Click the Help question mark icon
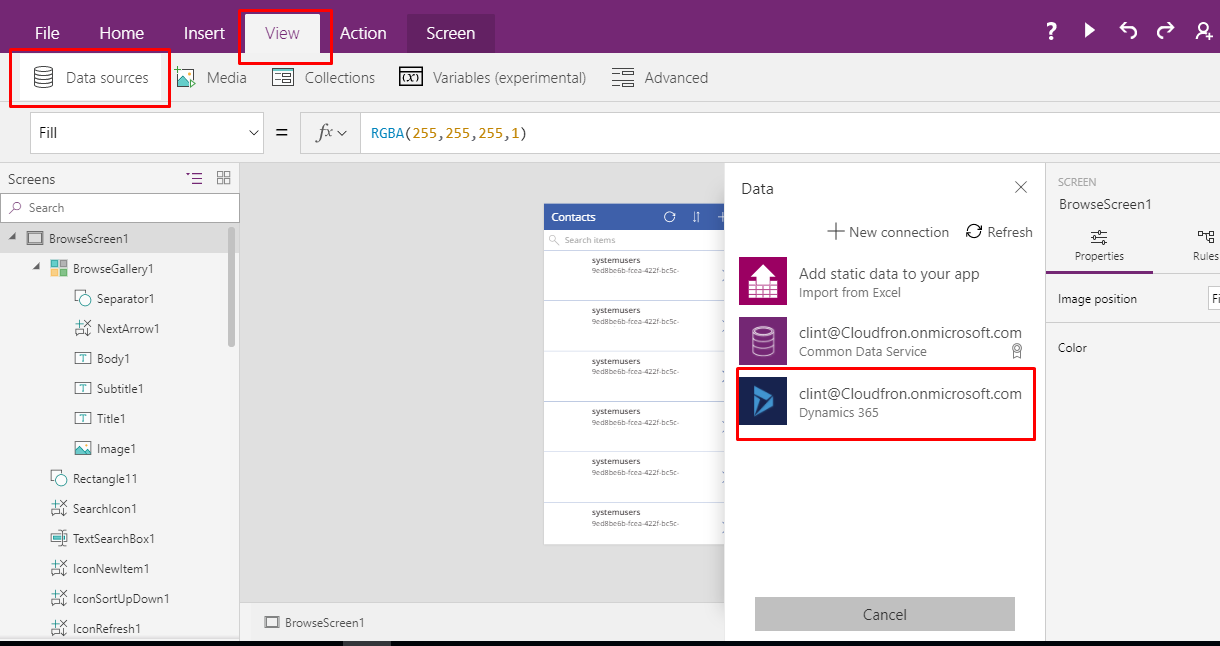 (x=1051, y=32)
